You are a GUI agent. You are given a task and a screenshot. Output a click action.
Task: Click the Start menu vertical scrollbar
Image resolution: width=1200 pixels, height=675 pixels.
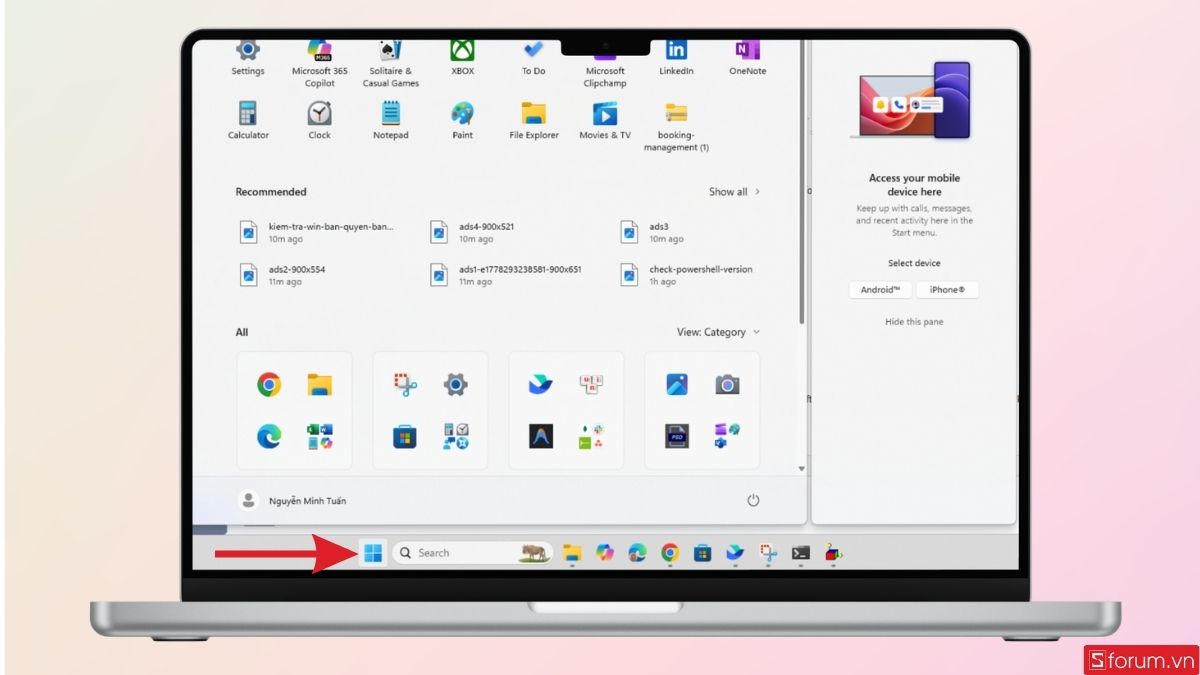pos(802,180)
